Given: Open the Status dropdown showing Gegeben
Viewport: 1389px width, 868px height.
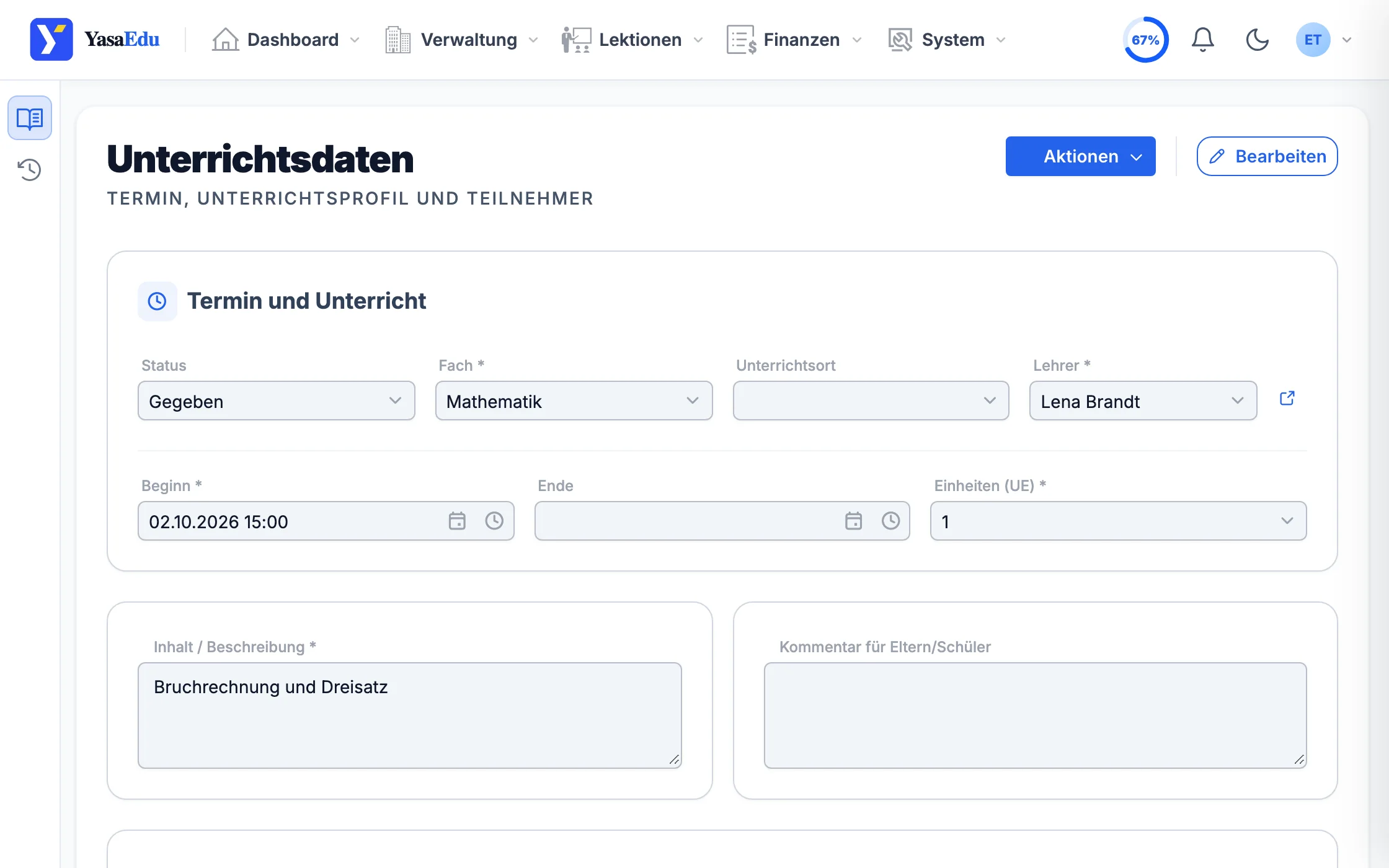Looking at the screenshot, I should [277, 401].
